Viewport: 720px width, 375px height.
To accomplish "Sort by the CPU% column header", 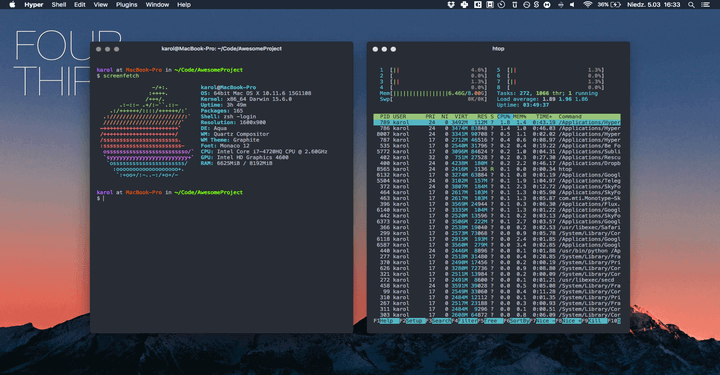I will click(504, 117).
